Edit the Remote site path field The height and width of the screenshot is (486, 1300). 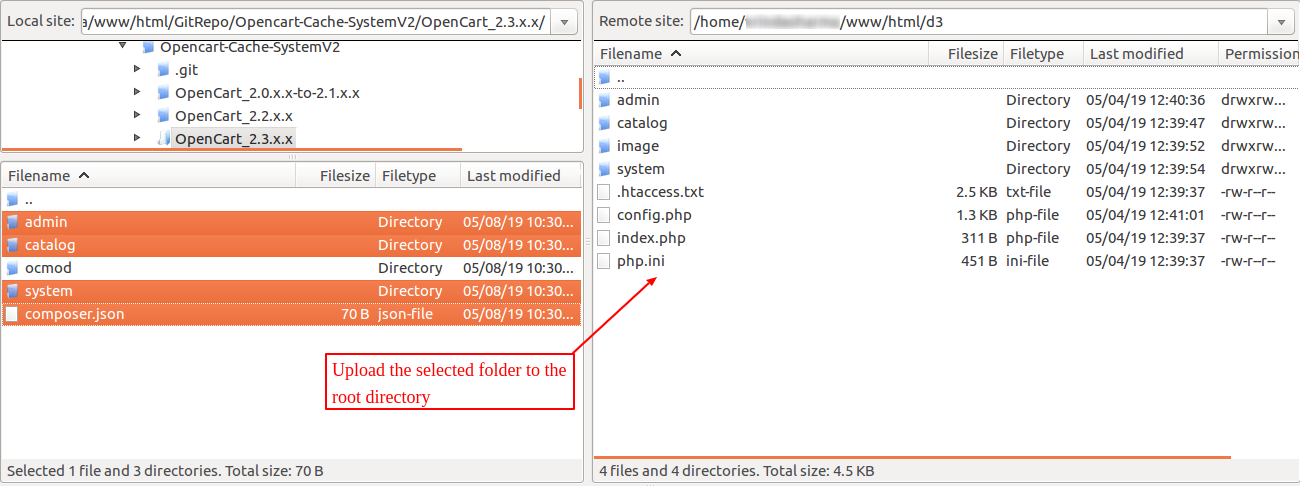pos(978,21)
